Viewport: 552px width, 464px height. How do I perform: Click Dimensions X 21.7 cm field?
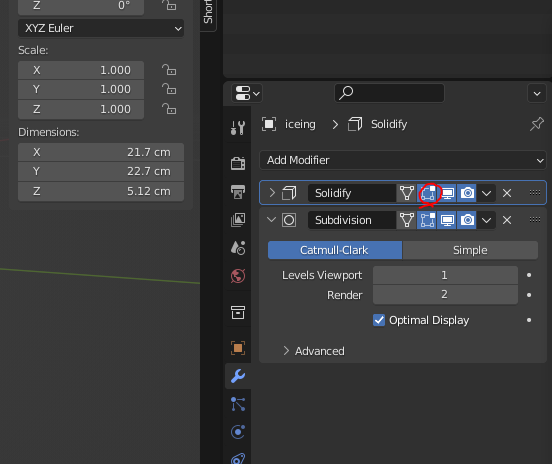click(x=101, y=152)
